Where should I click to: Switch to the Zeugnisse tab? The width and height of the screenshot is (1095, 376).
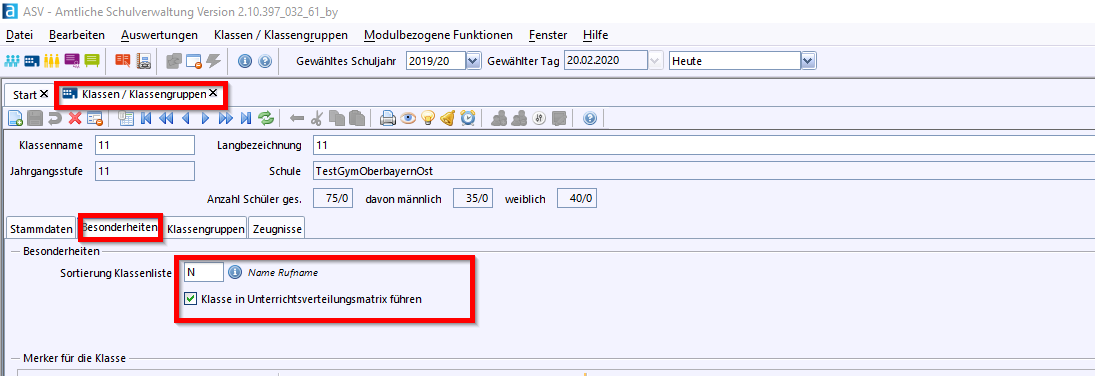276,229
